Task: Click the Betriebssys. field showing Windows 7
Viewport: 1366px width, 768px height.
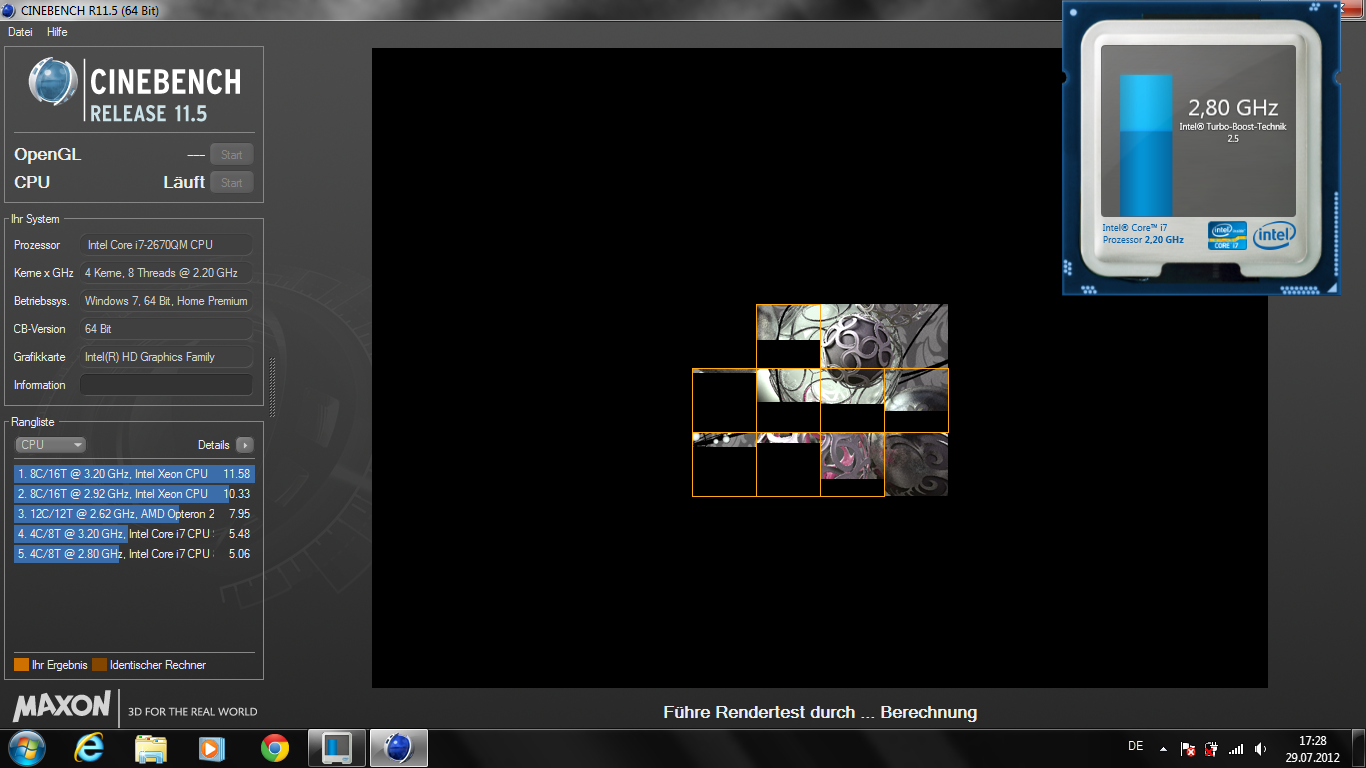Action: [x=166, y=301]
